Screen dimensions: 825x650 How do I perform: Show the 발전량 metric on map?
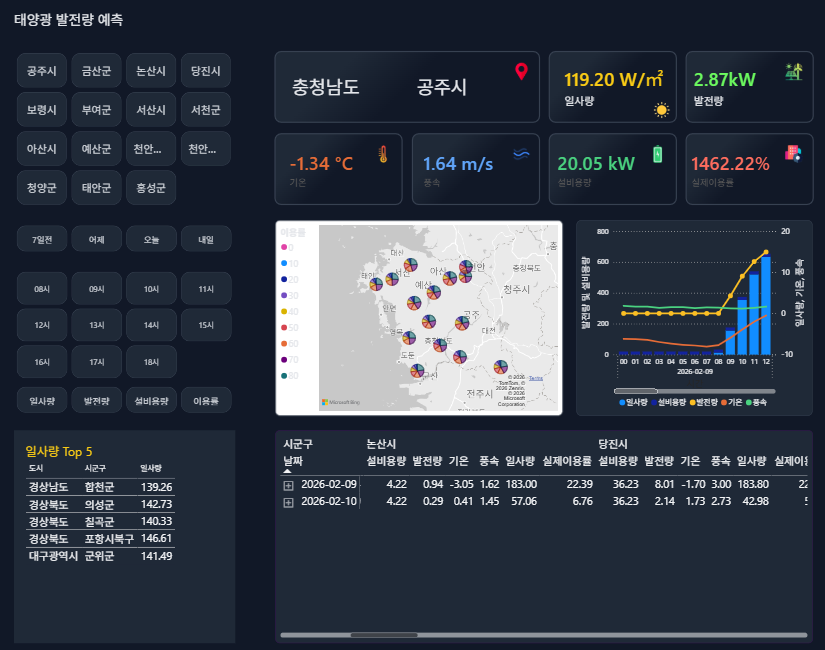click(x=96, y=401)
